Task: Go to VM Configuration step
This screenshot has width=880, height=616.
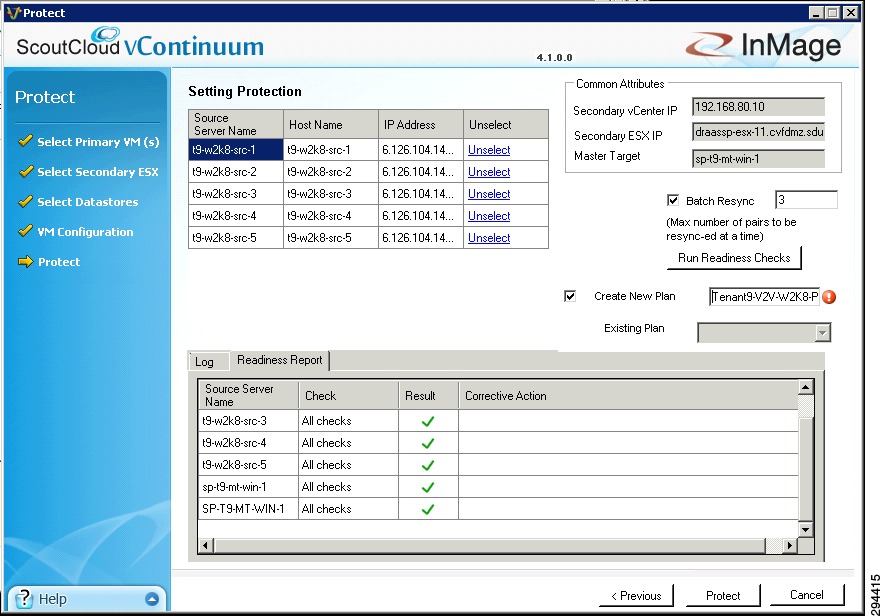Action: 85,232
